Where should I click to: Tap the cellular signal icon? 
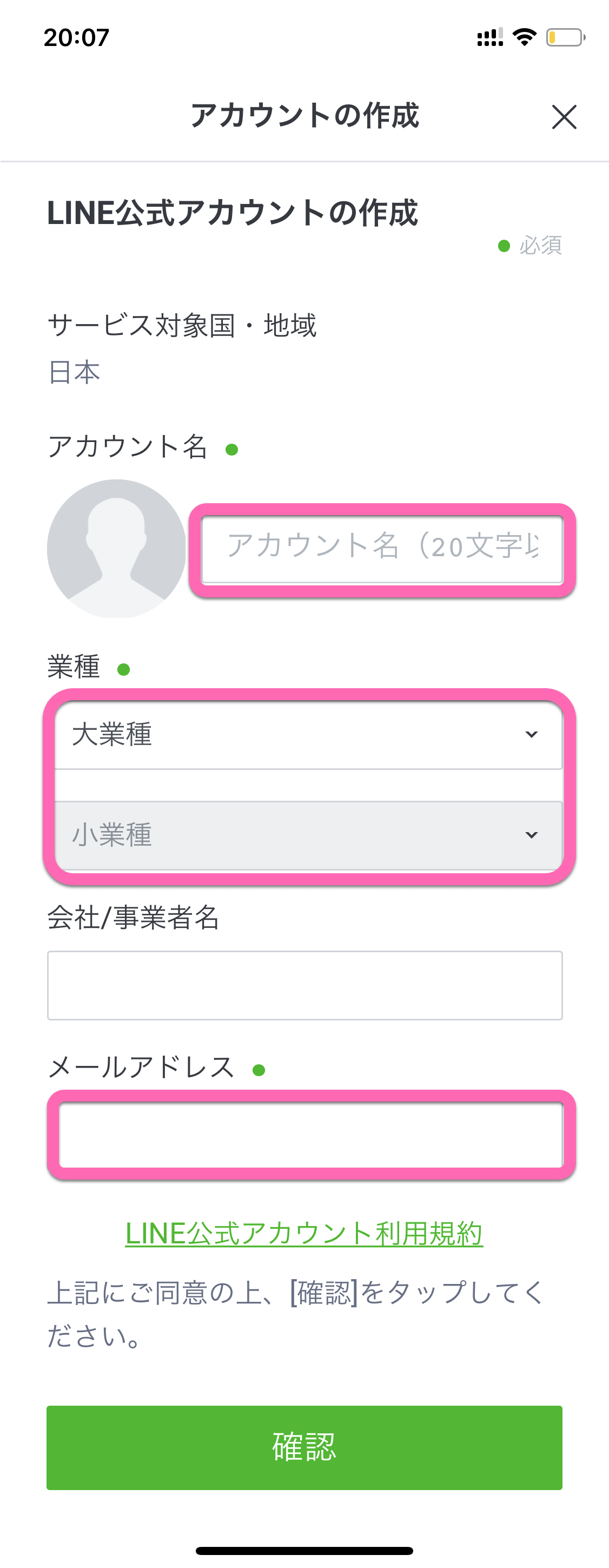(x=490, y=38)
